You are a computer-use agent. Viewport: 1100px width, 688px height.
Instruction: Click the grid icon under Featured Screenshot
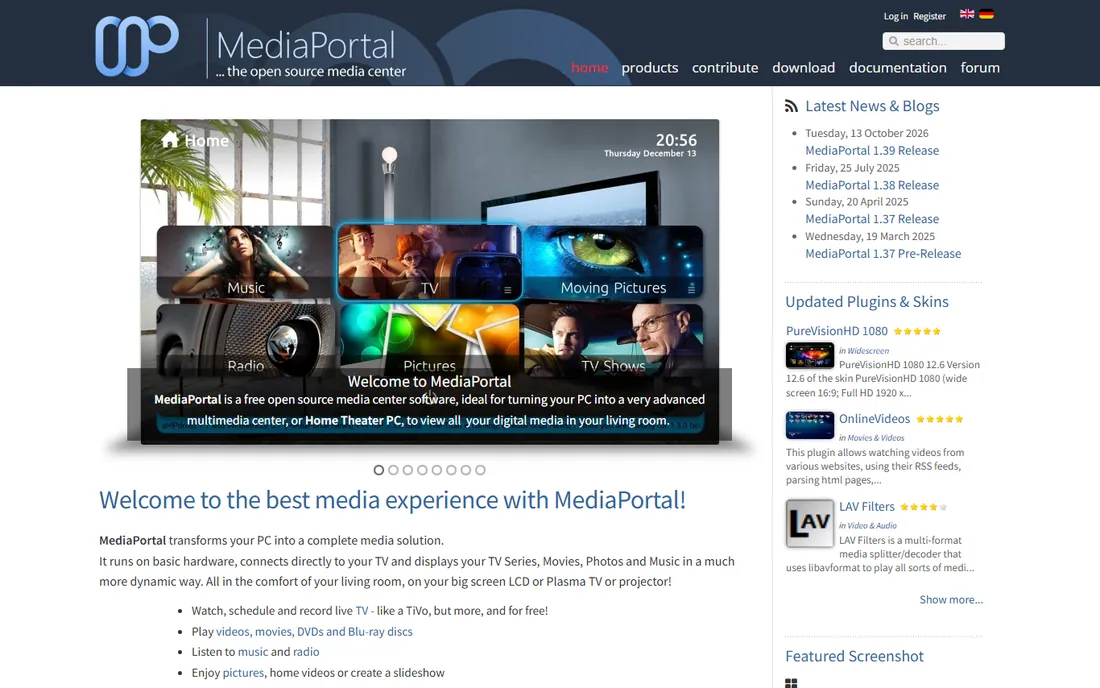pos(791,683)
